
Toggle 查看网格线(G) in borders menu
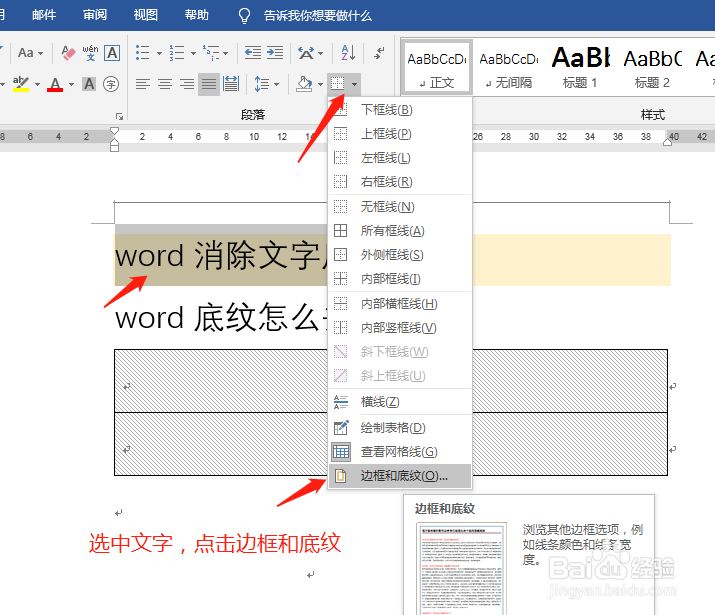(400, 452)
